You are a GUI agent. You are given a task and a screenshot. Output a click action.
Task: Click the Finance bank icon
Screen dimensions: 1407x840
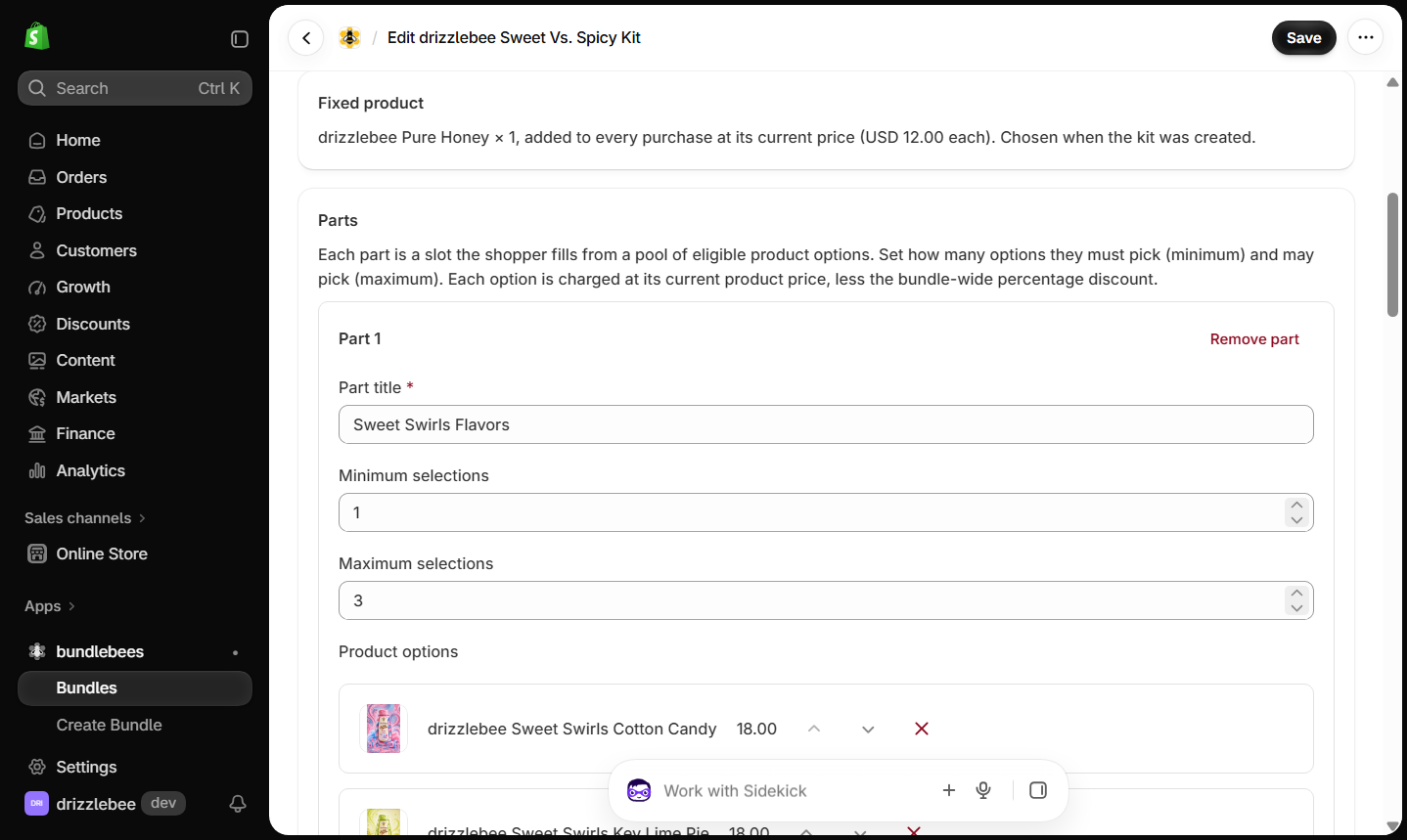37,434
